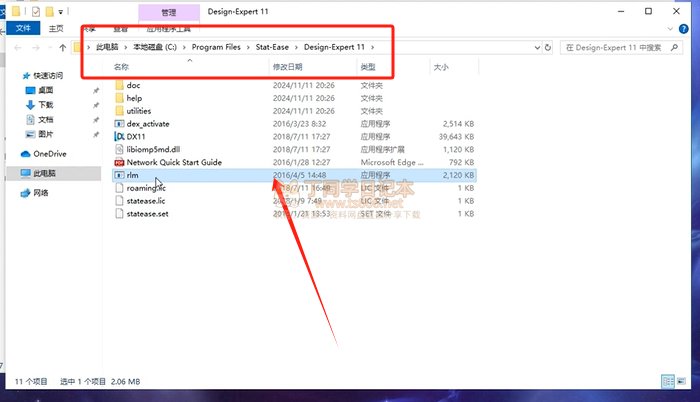Select the dex_activate executable icon
The width and height of the screenshot is (700, 402).
(119, 123)
